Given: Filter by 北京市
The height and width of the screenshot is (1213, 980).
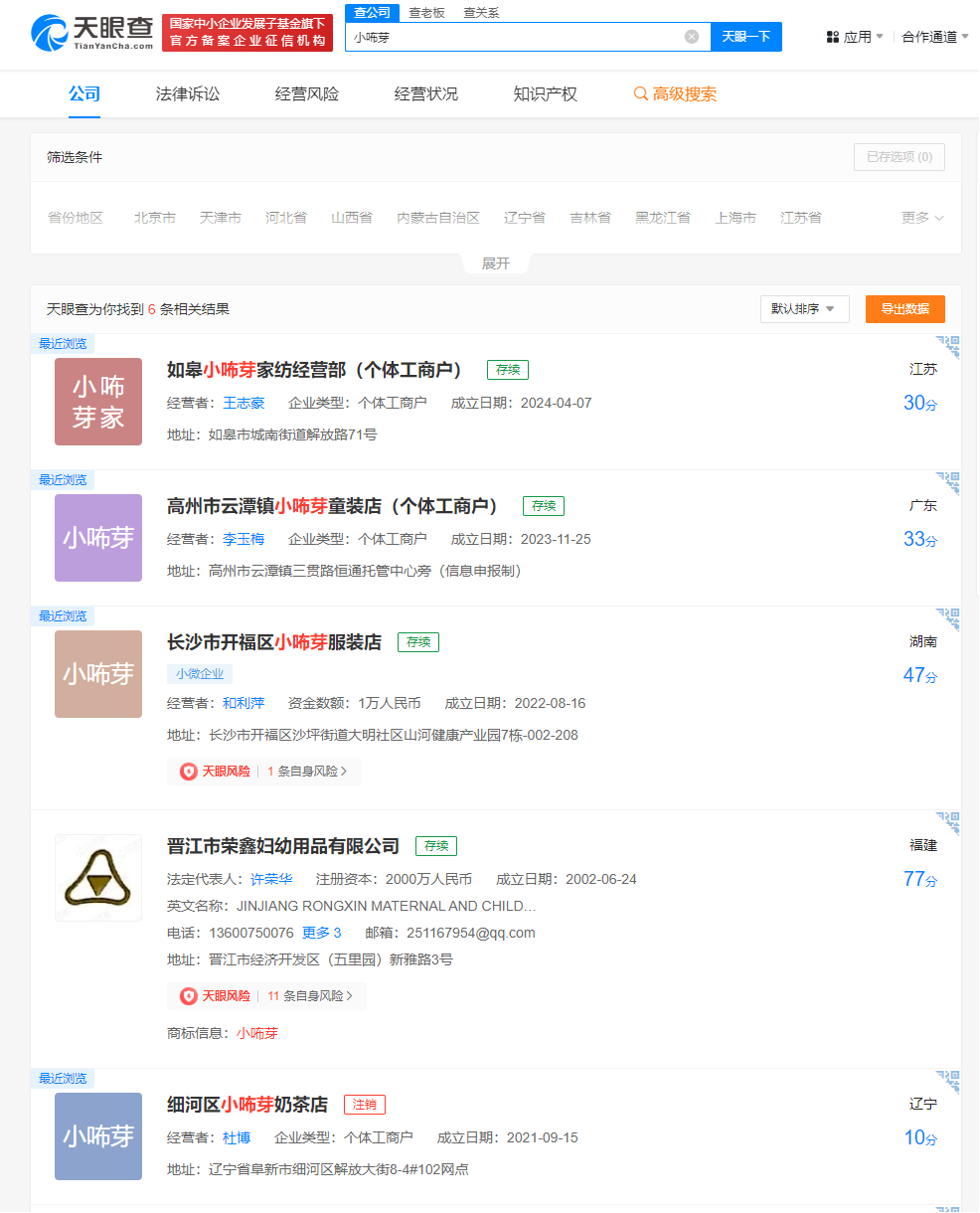Looking at the screenshot, I should 155,218.
